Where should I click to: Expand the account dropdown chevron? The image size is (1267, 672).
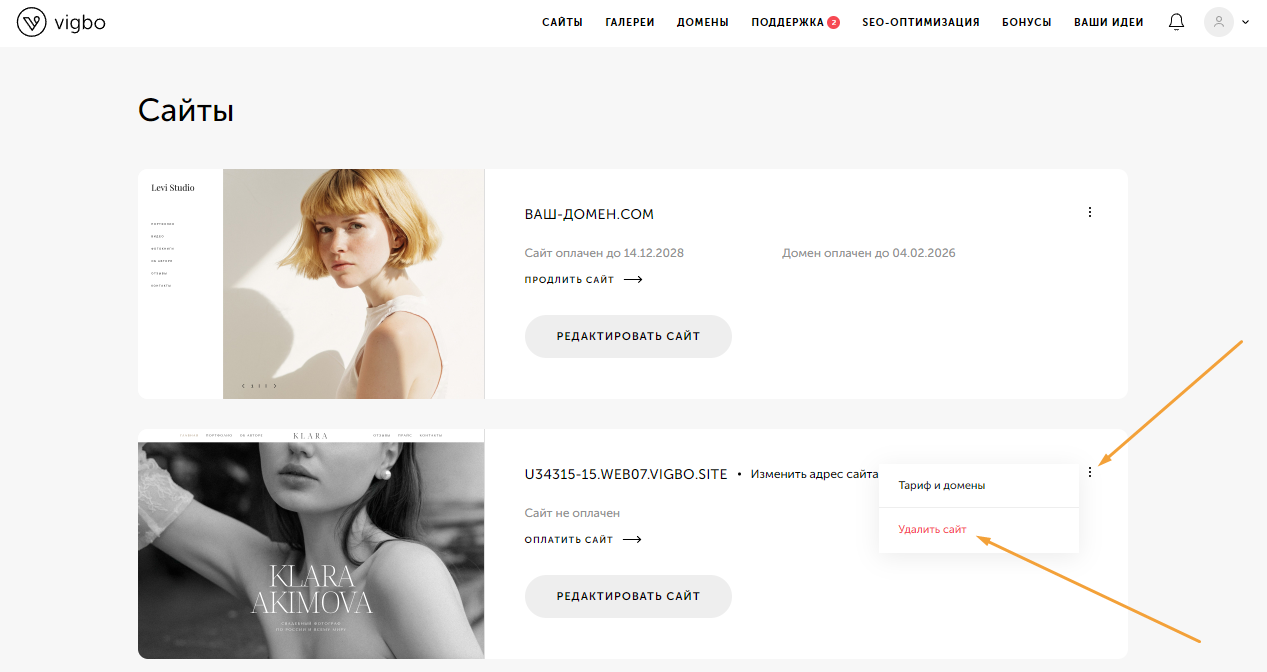[x=1245, y=22]
